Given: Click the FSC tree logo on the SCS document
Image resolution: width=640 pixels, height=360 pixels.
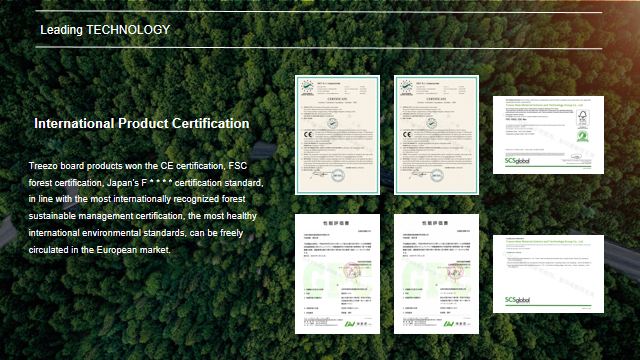Looking at the screenshot, I should pyautogui.click(x=582, y=118).
